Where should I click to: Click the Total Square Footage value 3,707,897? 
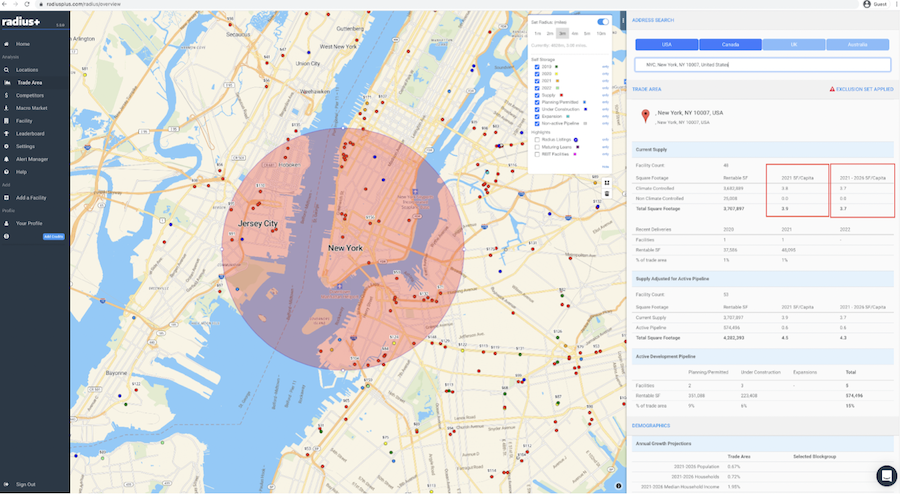[x=734, y=209]
